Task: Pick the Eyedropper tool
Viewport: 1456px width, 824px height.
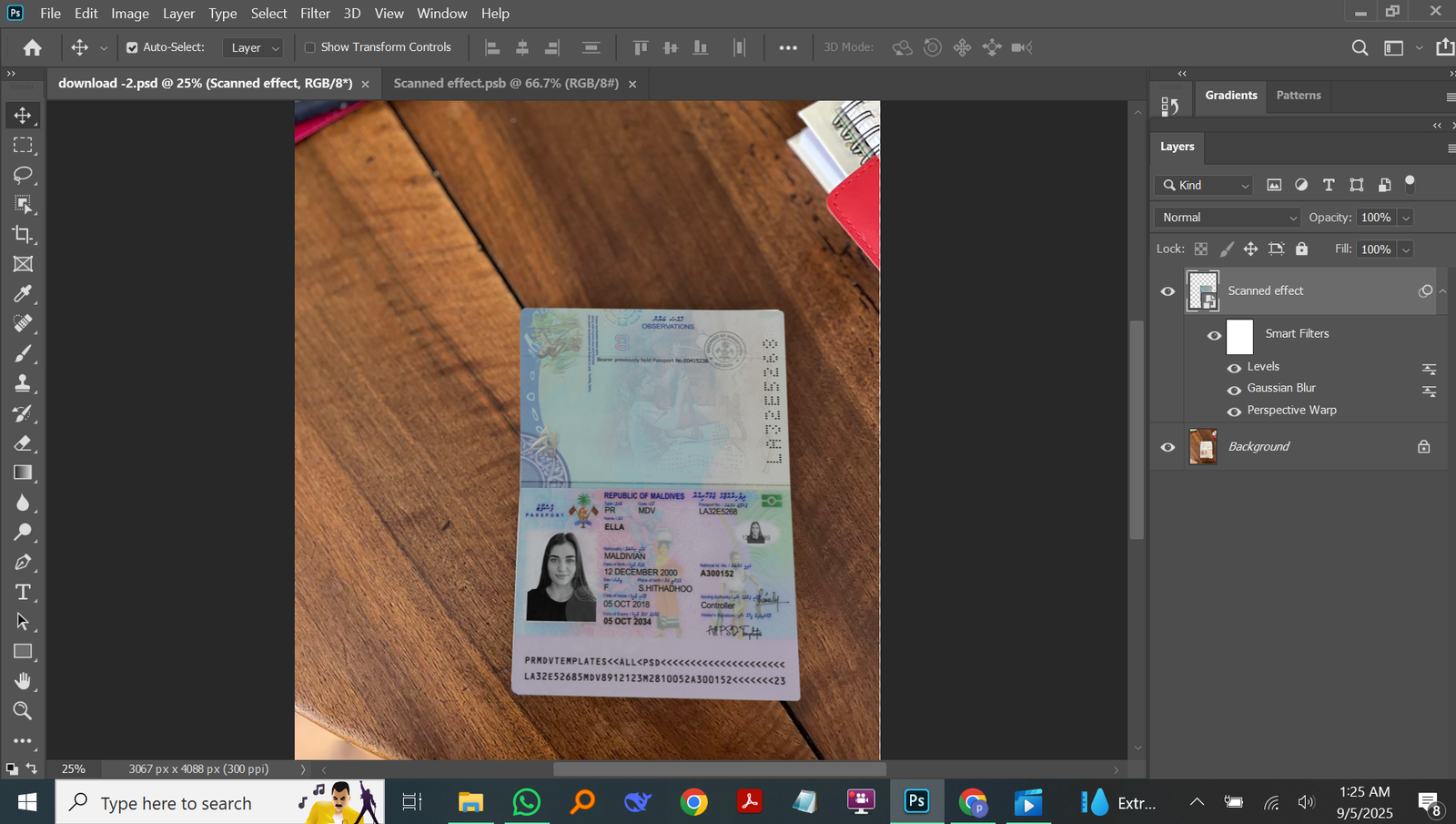Action: pos(23,294)
